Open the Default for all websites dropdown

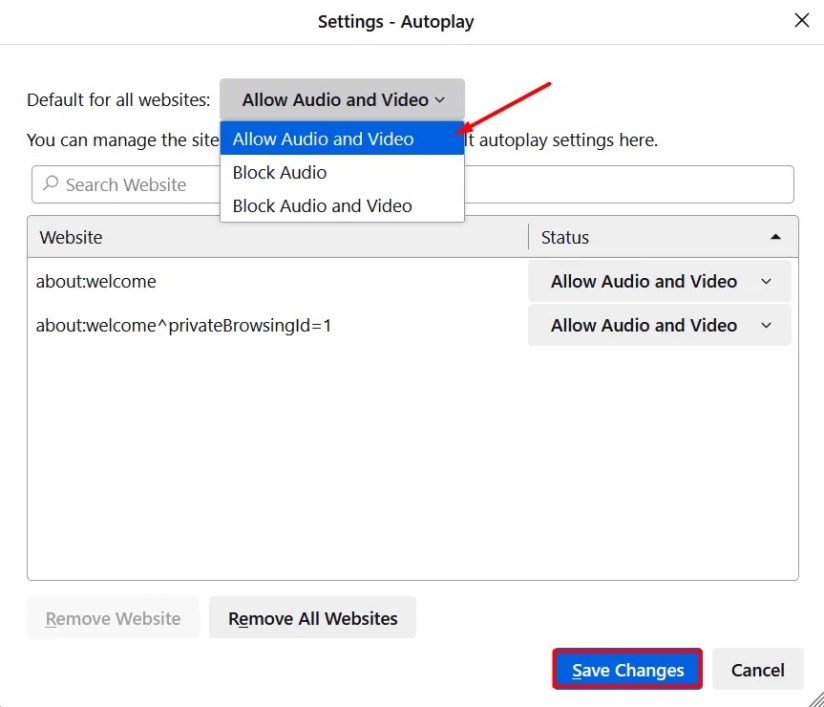342,100
